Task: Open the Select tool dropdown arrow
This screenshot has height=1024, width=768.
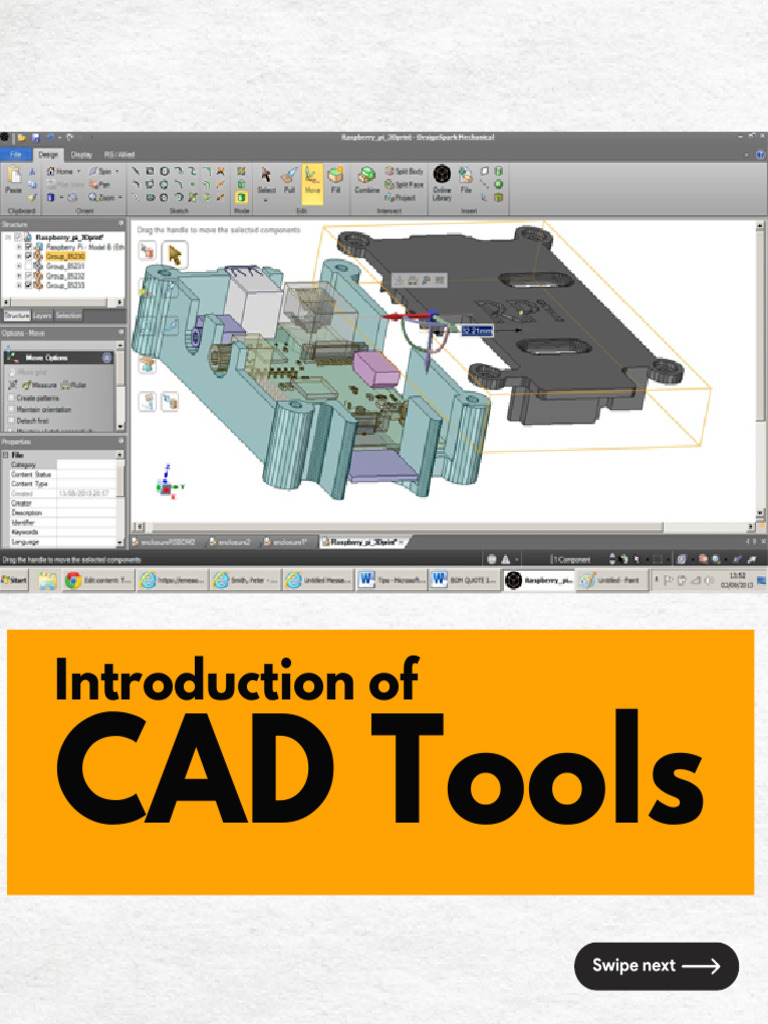Action: point(266,200)
